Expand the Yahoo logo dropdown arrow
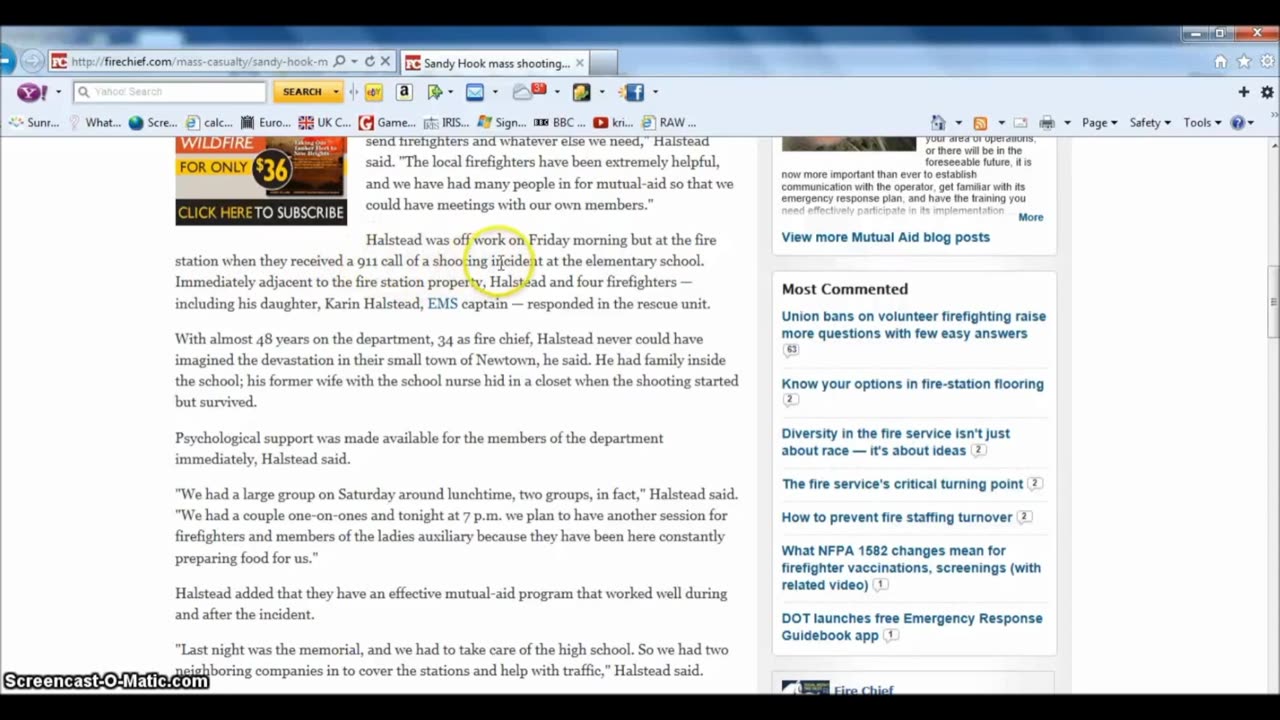This screenshot has height=720, width=1280. [x=58, y=92]
